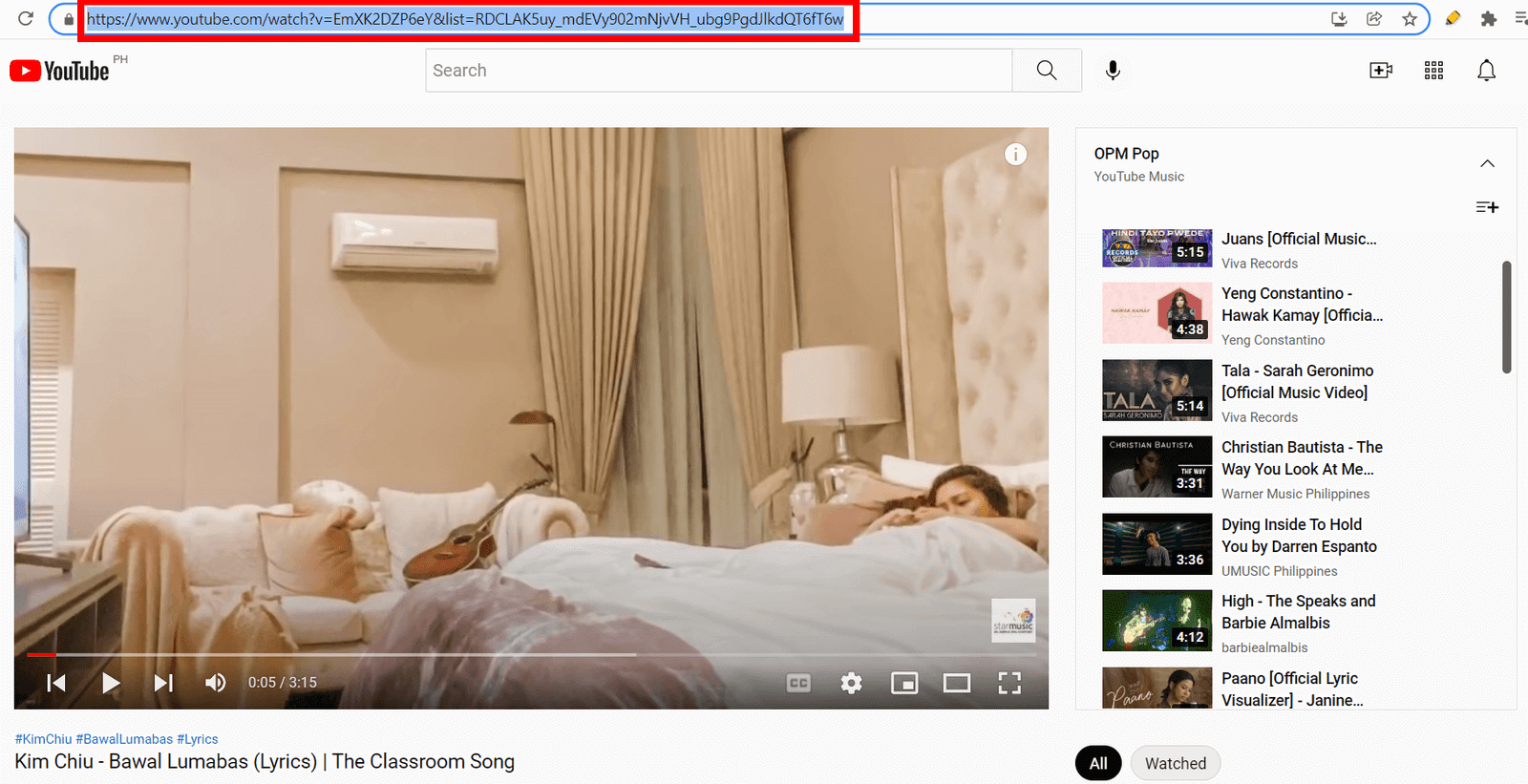Select the All filter chip
Screen dimensions: 1528x784
(1098, 763)
